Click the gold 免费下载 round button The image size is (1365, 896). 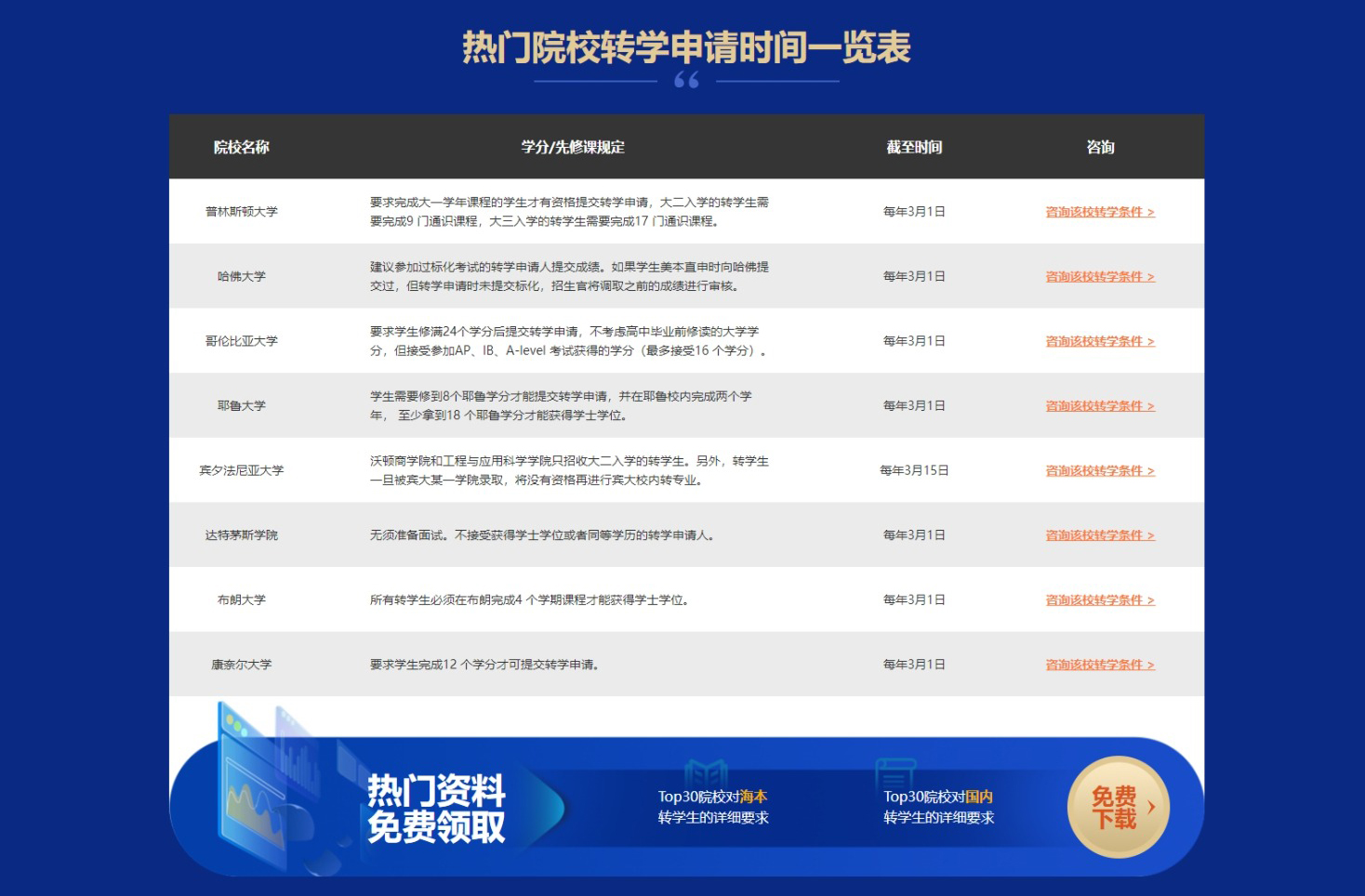point(1118,807)
